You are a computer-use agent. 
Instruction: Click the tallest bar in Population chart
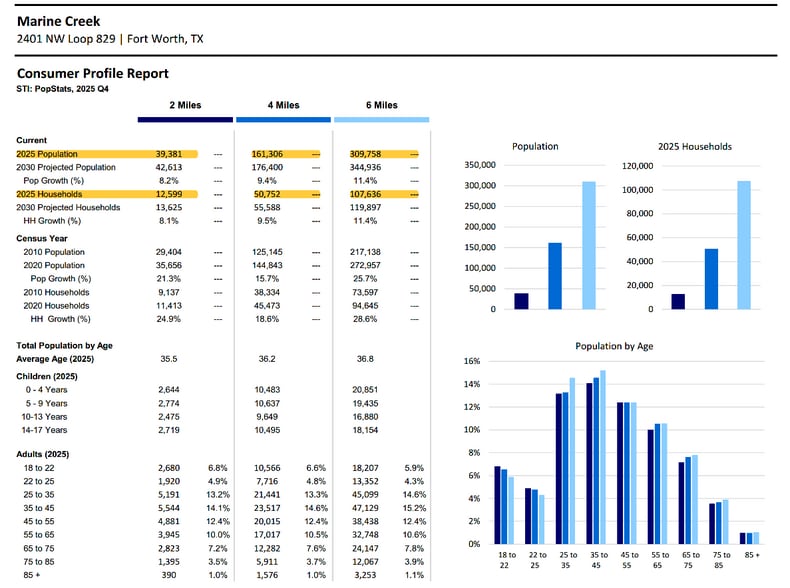point(588,245)
